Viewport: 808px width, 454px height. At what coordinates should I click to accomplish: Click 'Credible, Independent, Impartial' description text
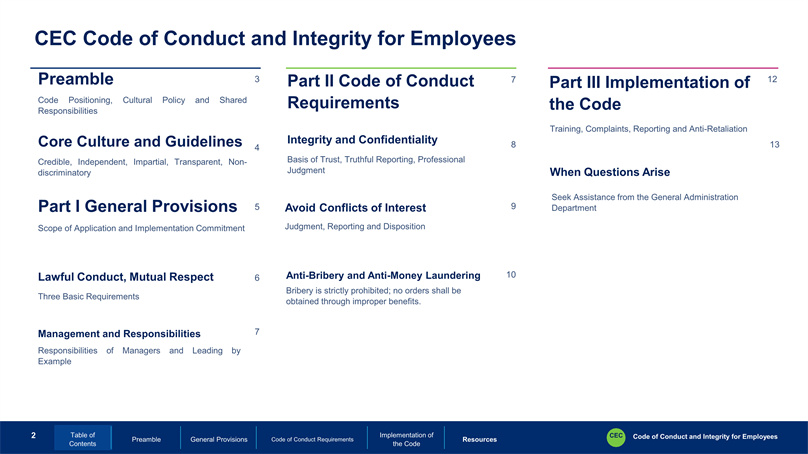tap(142, 167)
